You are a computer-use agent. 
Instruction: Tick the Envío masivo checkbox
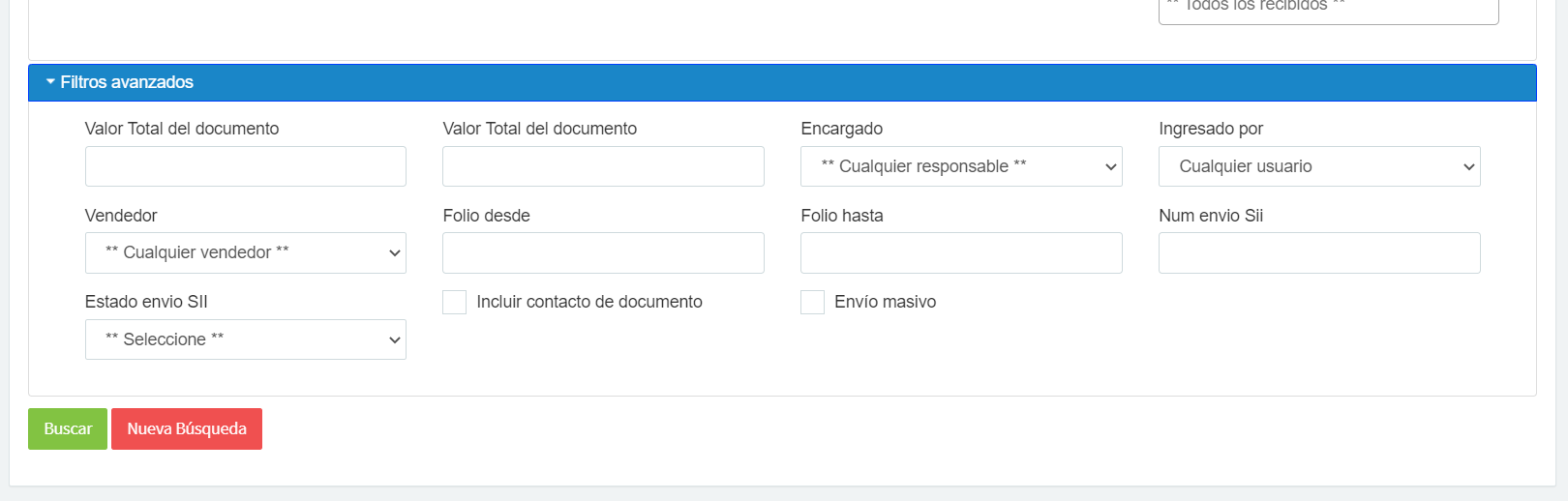[x=812, y=302]
